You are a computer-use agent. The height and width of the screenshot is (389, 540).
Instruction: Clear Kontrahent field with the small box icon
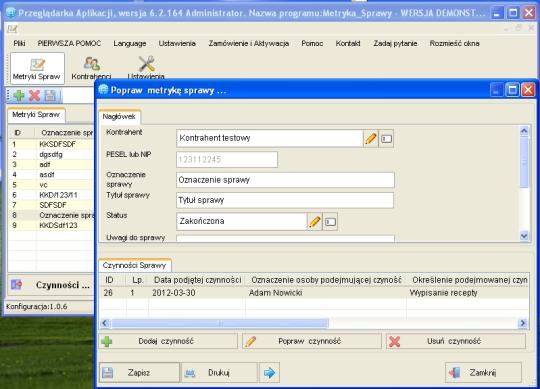386,139
